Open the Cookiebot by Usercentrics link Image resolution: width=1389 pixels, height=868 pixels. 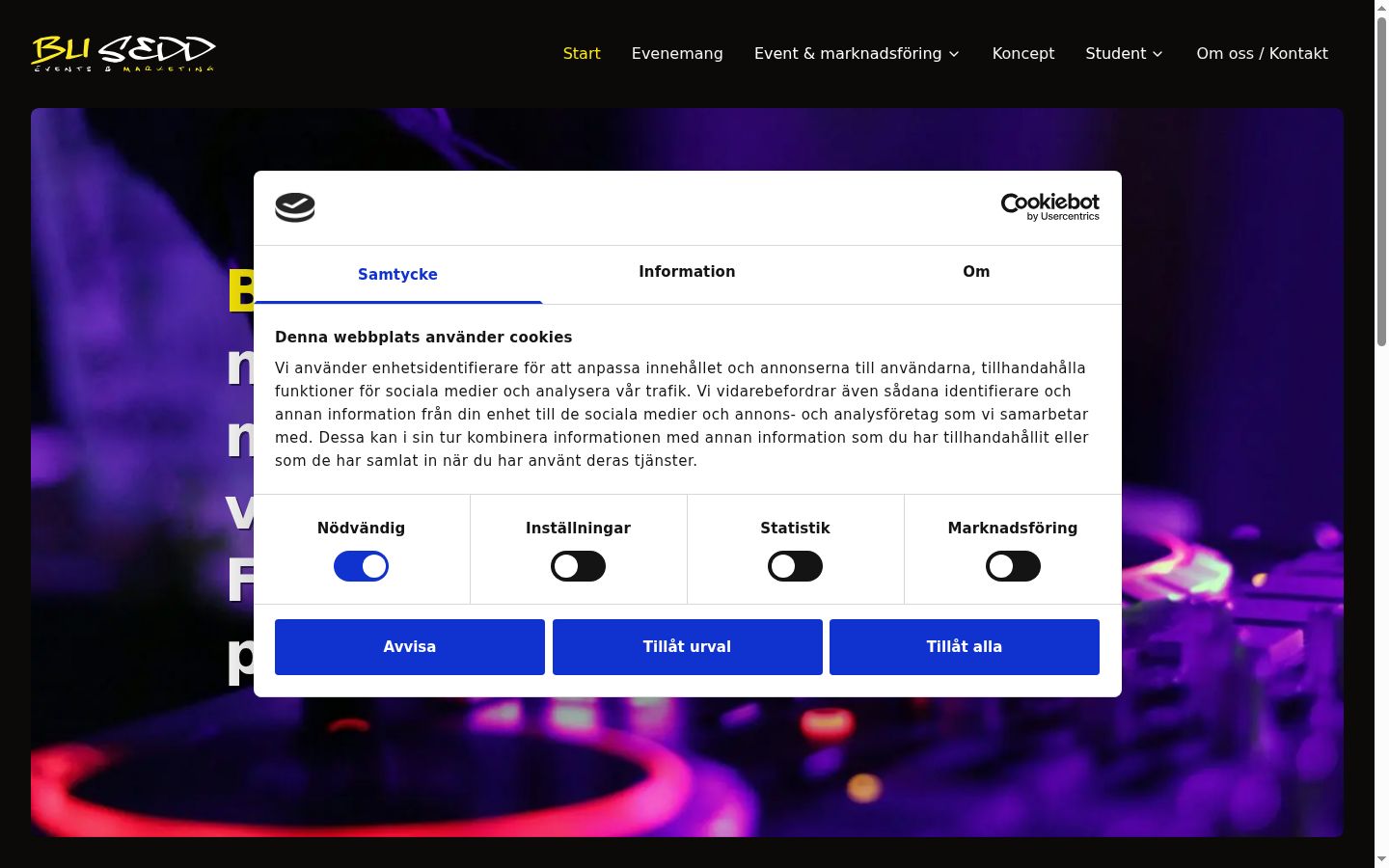1050,206
